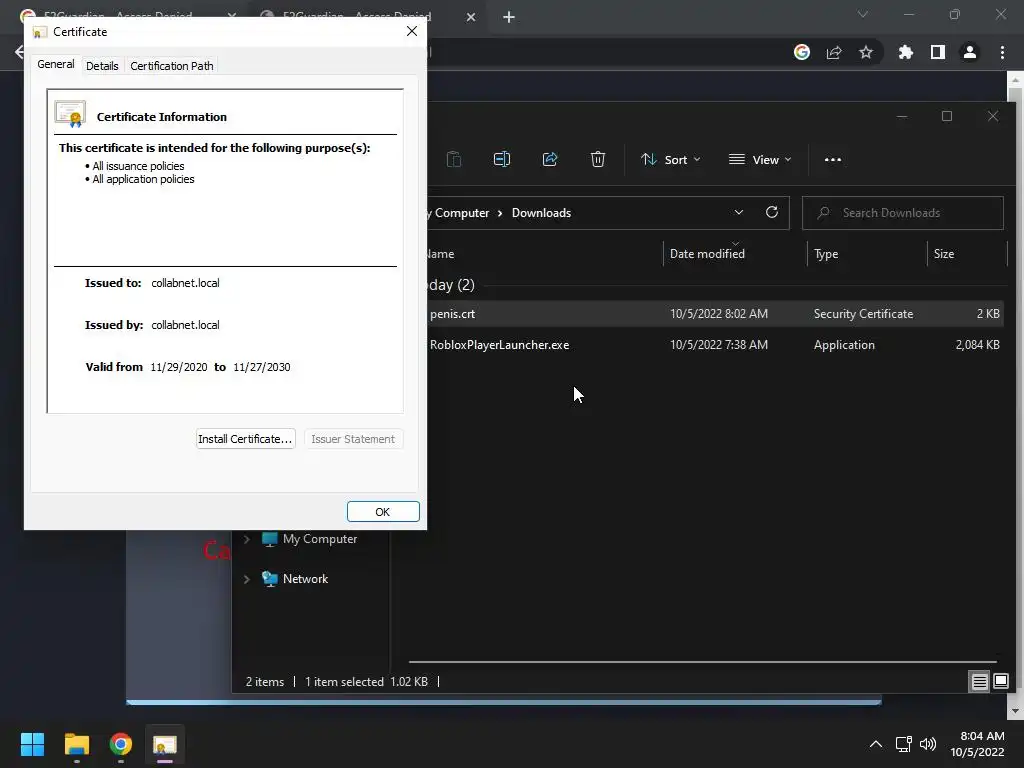This screenshot has width=1024, height=768.
Task: Click the rename icon in Explorer toolbar
Action: (502, 159)
